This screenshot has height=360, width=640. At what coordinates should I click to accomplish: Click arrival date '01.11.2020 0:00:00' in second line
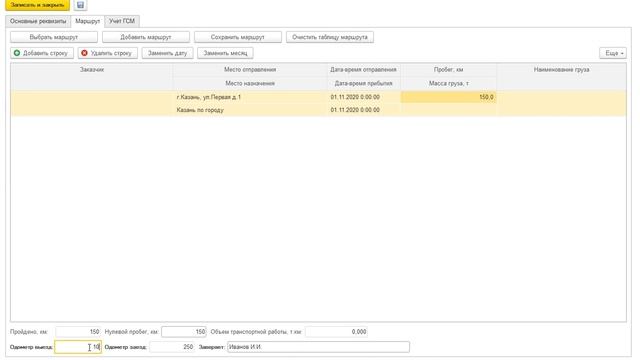(x=363, y=110)
